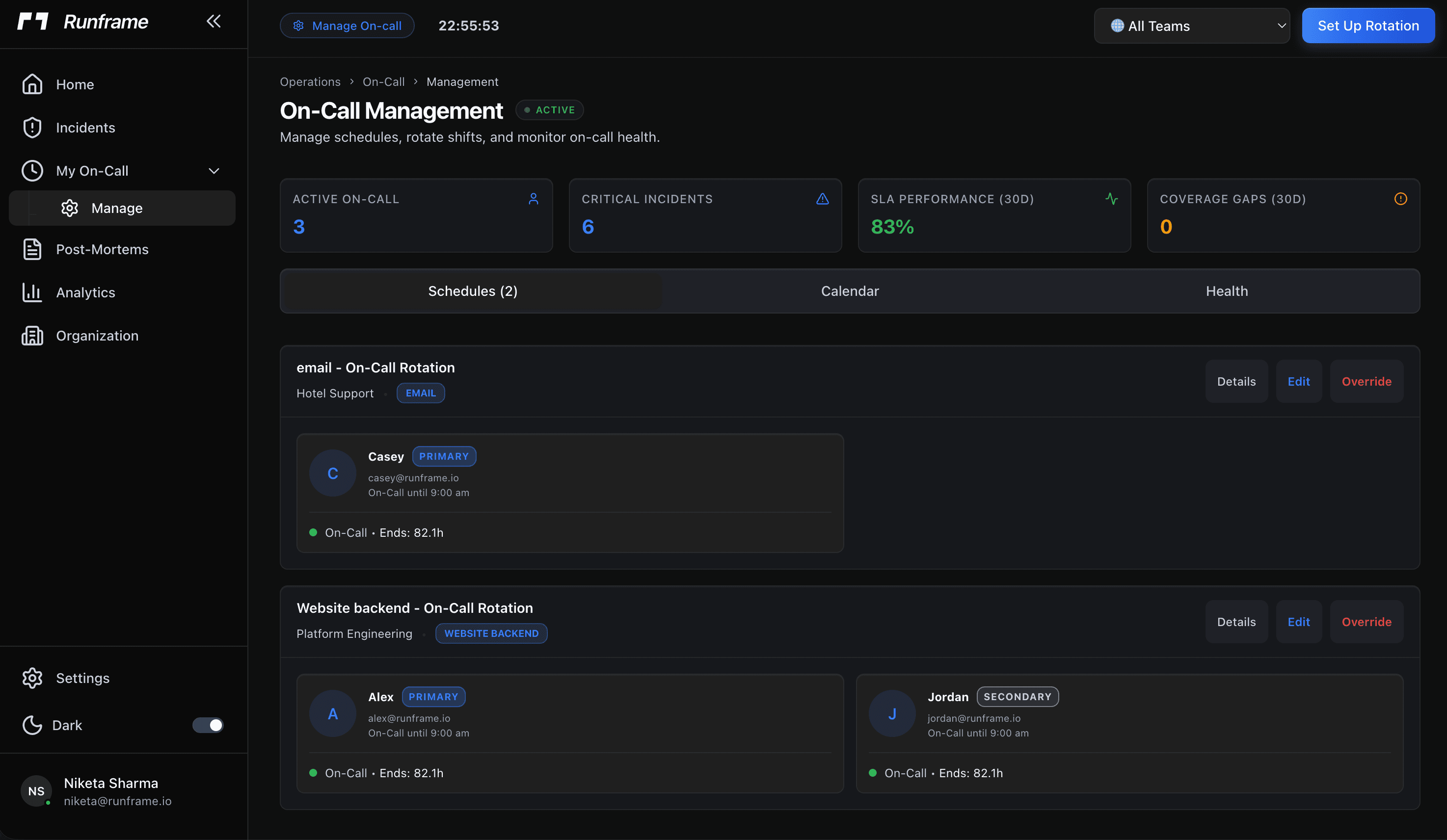1447x840 pixels.
Task: Switch to the Calendar tab
Action: point(850,290)
